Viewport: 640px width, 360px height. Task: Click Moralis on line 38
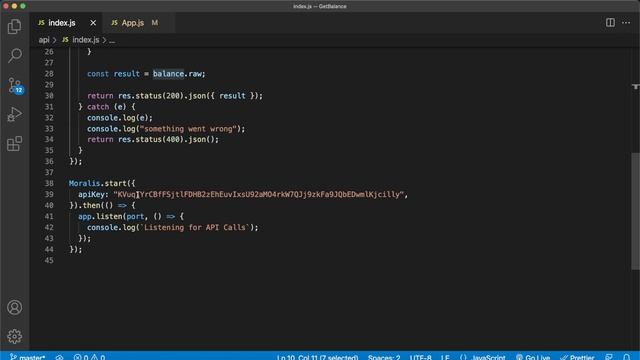tap(84, 183)
